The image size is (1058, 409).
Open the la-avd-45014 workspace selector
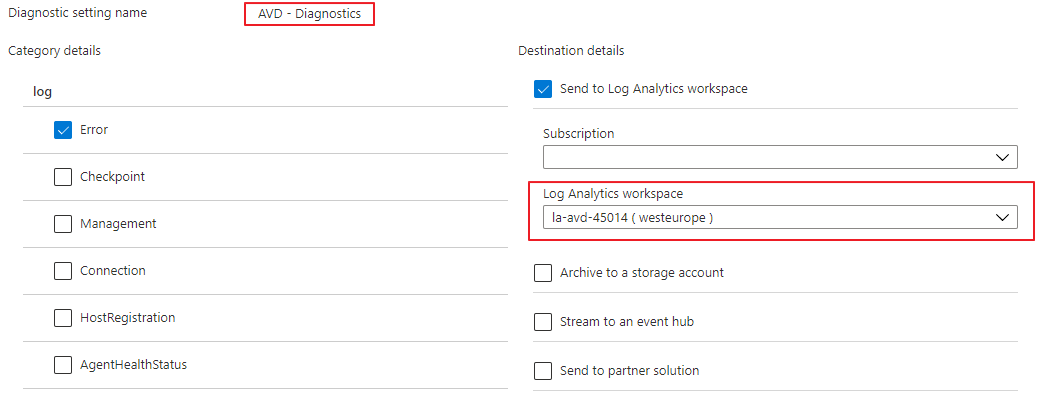[x=760, y=217]
